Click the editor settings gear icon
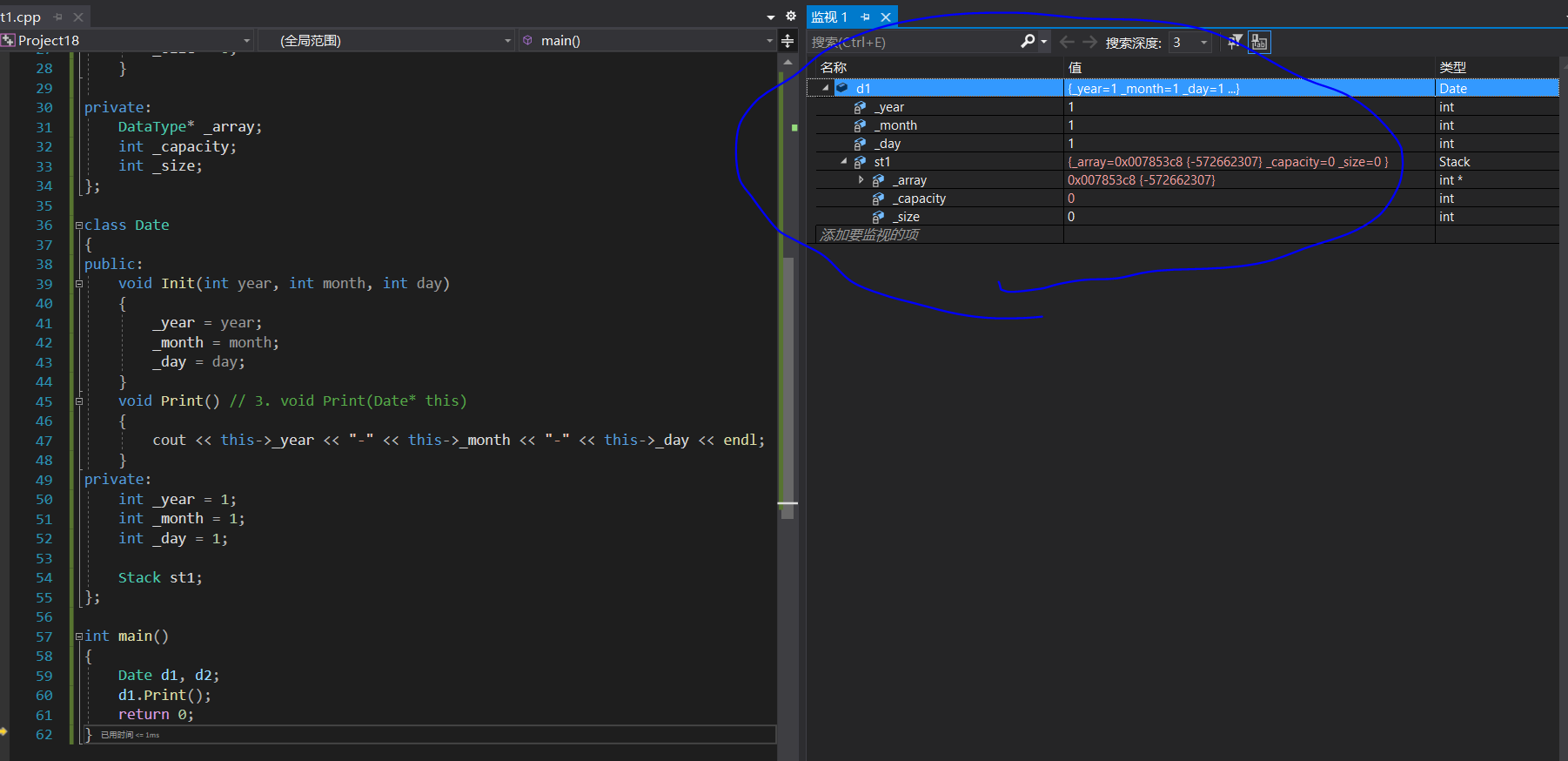The image size is (1568, 761). click(x=790, y=16)
